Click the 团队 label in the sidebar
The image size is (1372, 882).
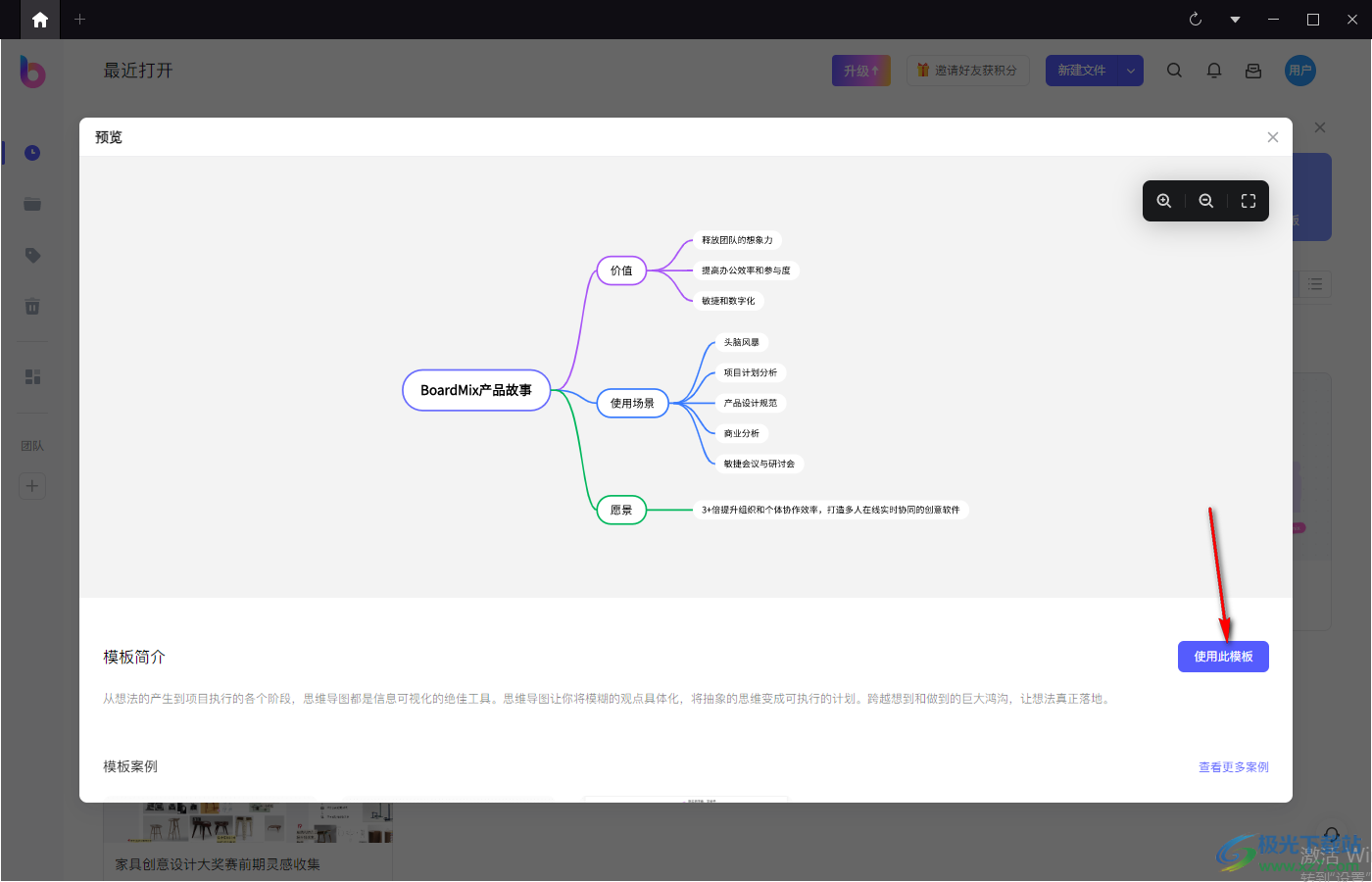(32, 446)
